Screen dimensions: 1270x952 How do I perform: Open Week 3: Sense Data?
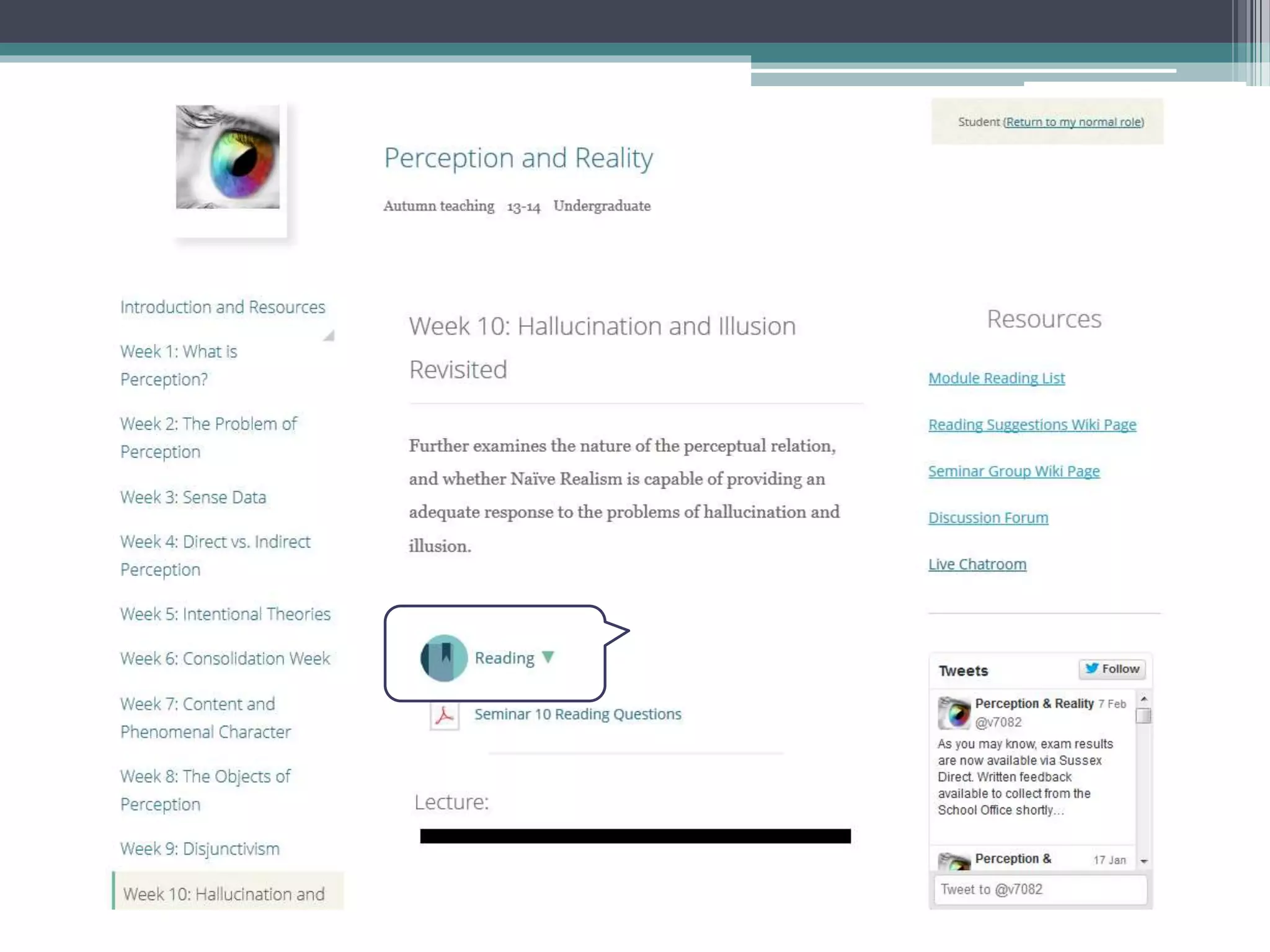point(193,497)
